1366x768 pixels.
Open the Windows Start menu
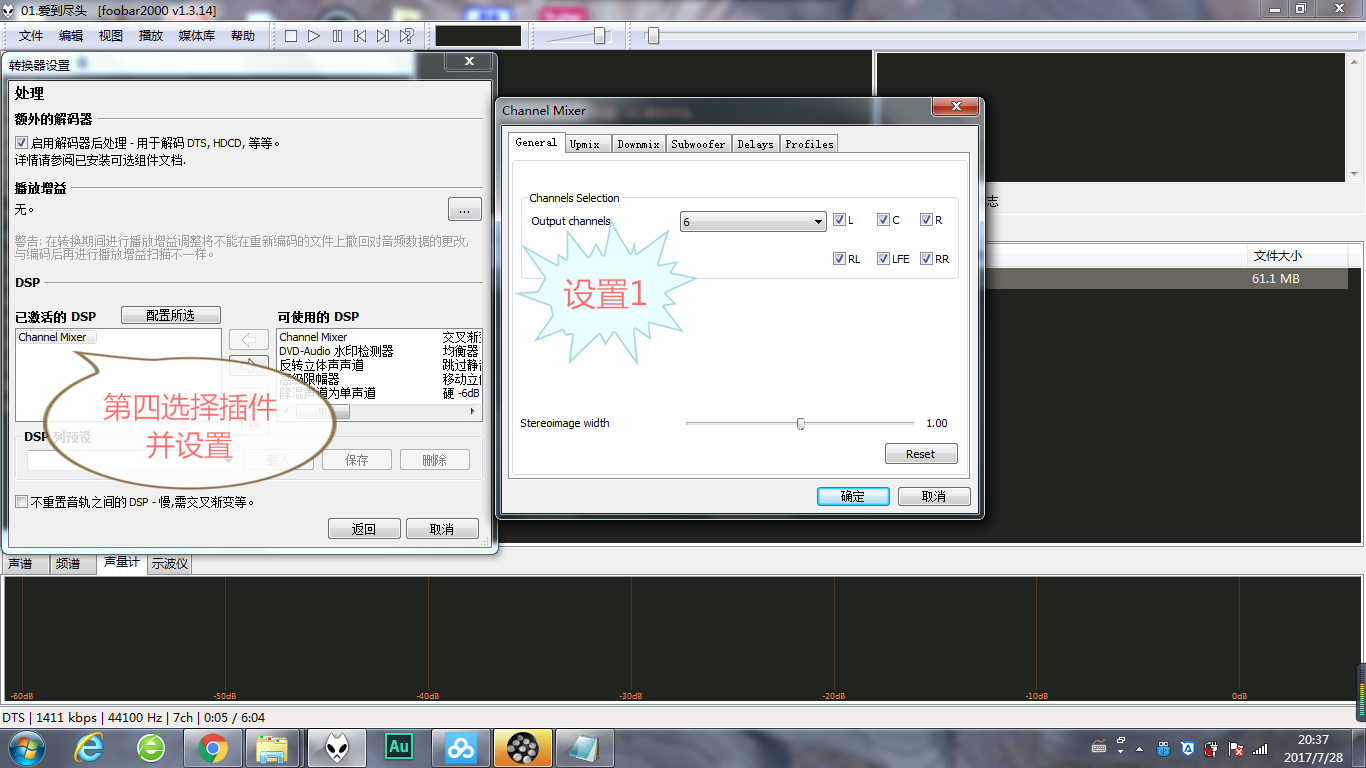[x=27, y=747]
